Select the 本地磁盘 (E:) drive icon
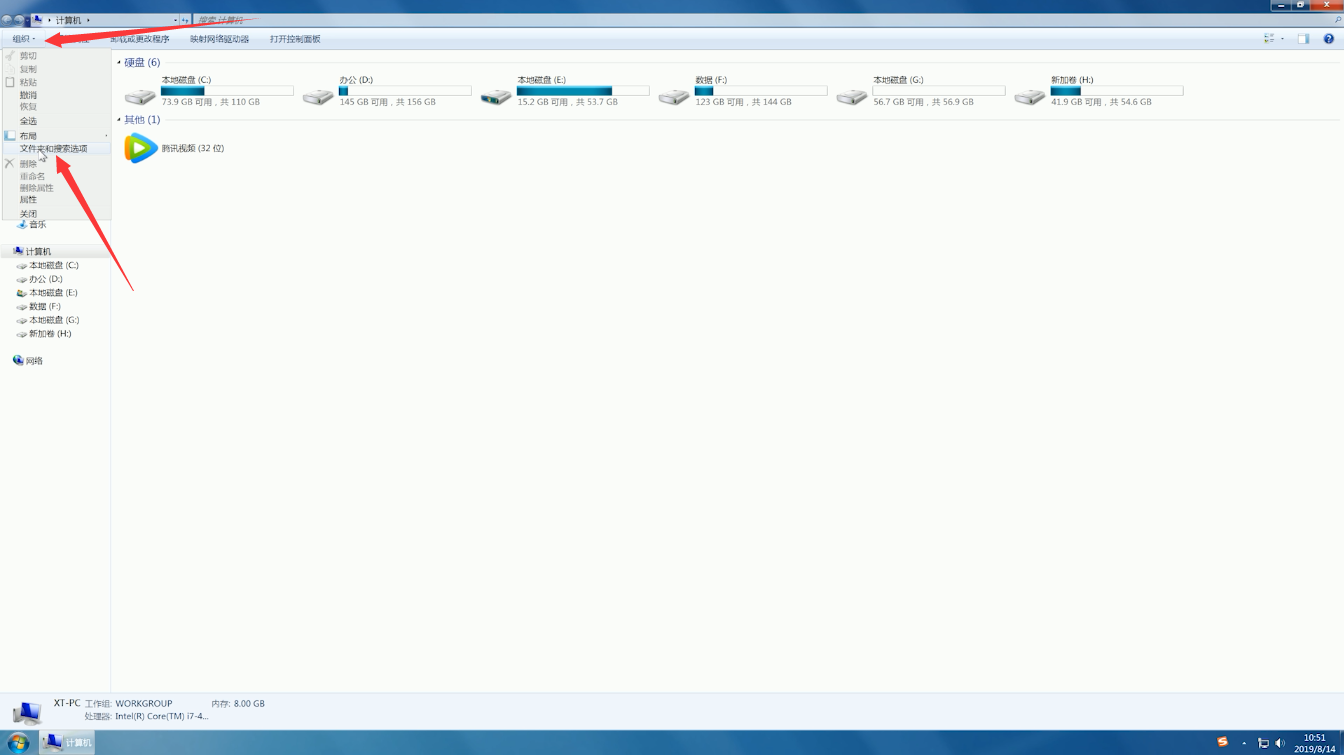This screenshot has width=1344, height=755. click(496, 96)
